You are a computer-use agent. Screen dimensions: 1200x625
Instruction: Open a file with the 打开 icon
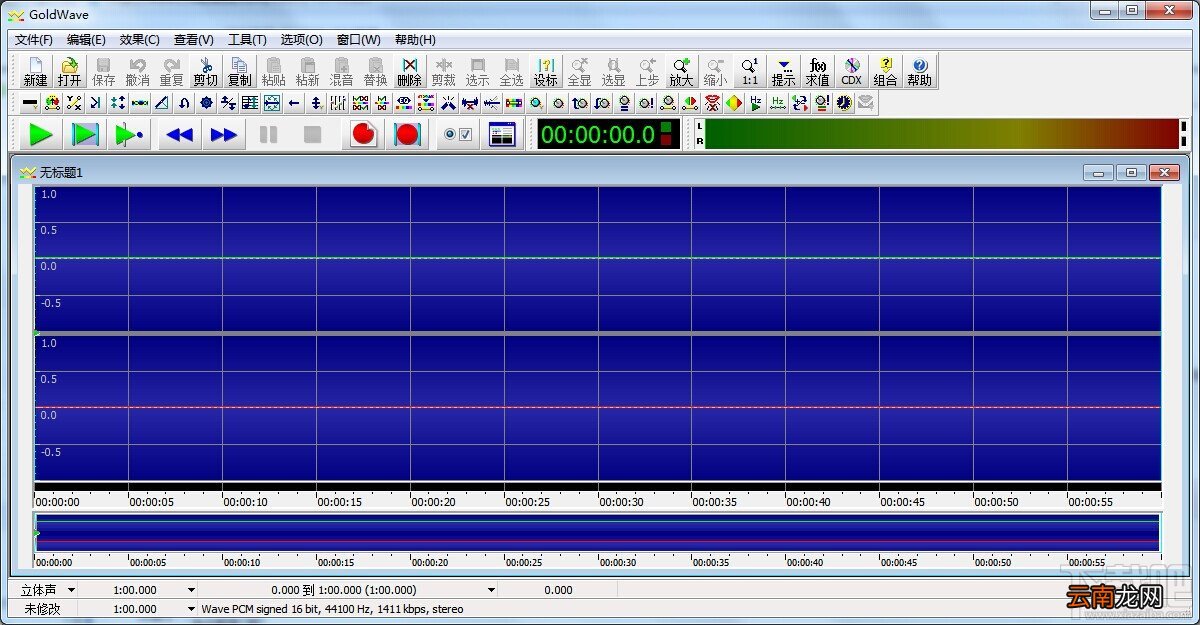[69, 71]
